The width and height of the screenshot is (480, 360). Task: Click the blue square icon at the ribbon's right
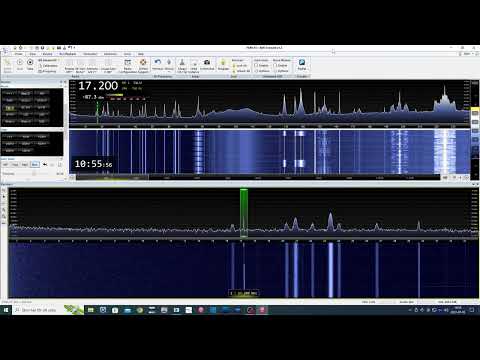pyautogui.click(x=302, y=62)
